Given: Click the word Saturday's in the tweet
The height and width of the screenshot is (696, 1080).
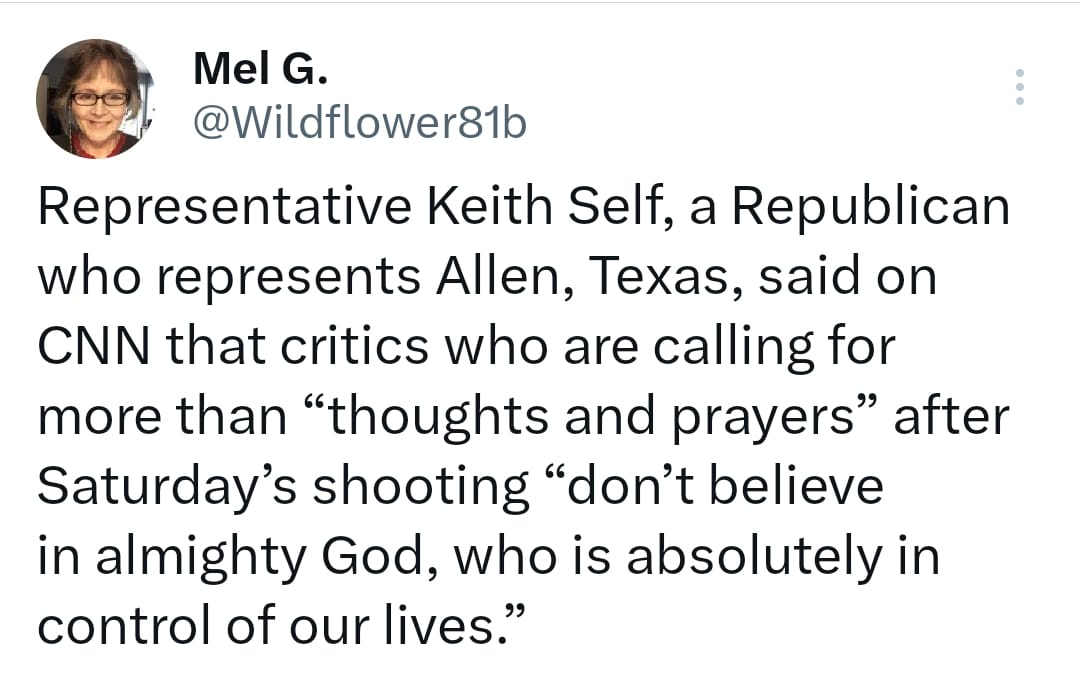Looking at the screenshot, I should [167, 487].
